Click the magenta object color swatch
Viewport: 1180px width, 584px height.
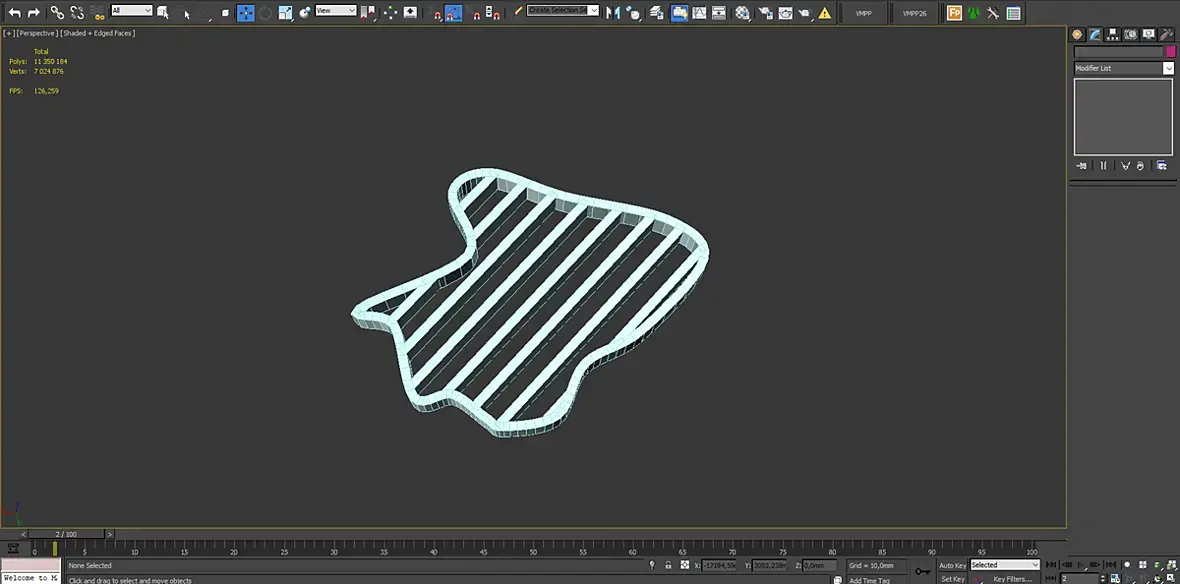(1170, 52)
